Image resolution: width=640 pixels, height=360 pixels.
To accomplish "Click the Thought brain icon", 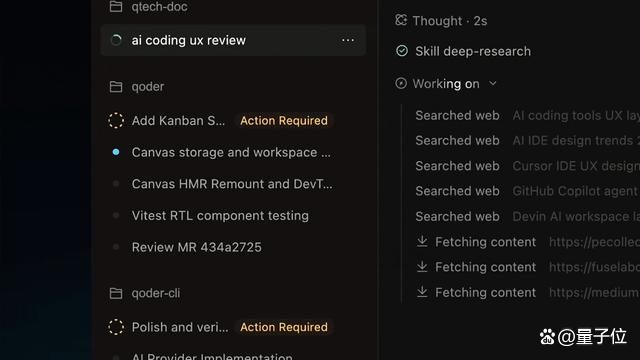I will coord(401,20).
